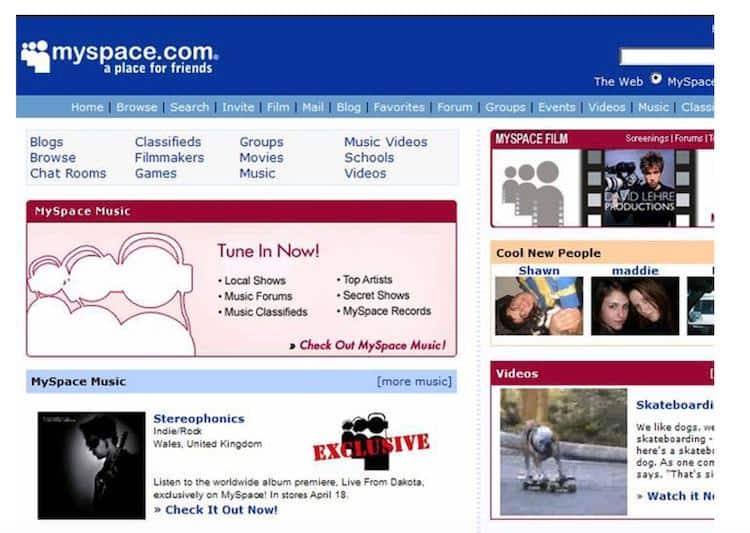This screenshot has width=750, height=533.
Task: Open Invite in the navigation bar
Action: coord(238,107)
